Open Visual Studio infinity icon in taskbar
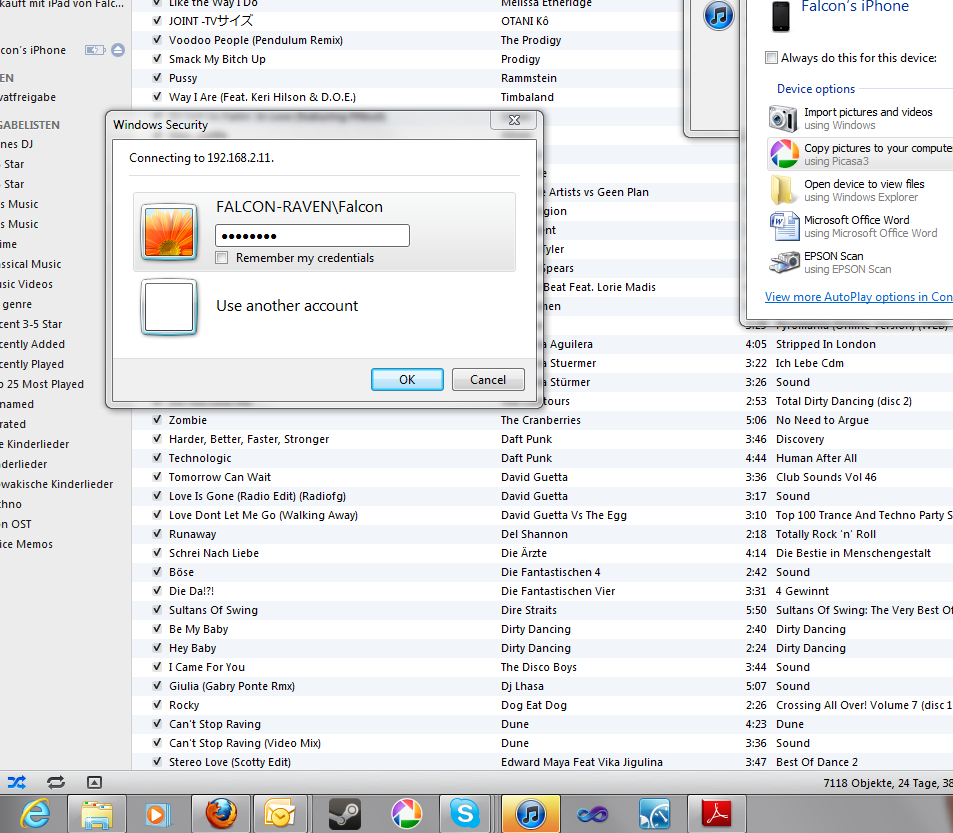Screen dimensions: 953x833 coord(593,814)
